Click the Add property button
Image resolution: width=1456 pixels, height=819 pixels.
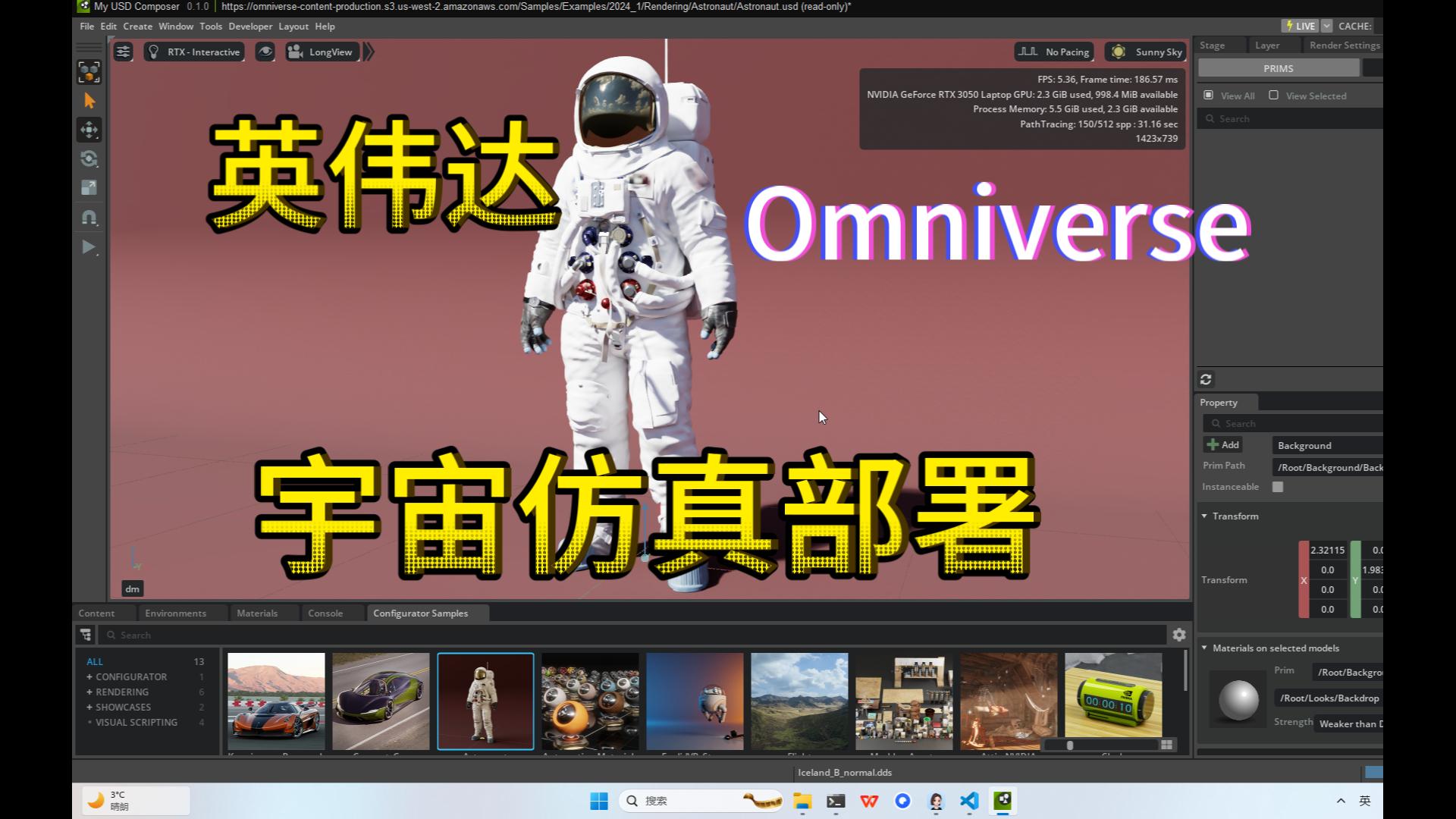1222,445
